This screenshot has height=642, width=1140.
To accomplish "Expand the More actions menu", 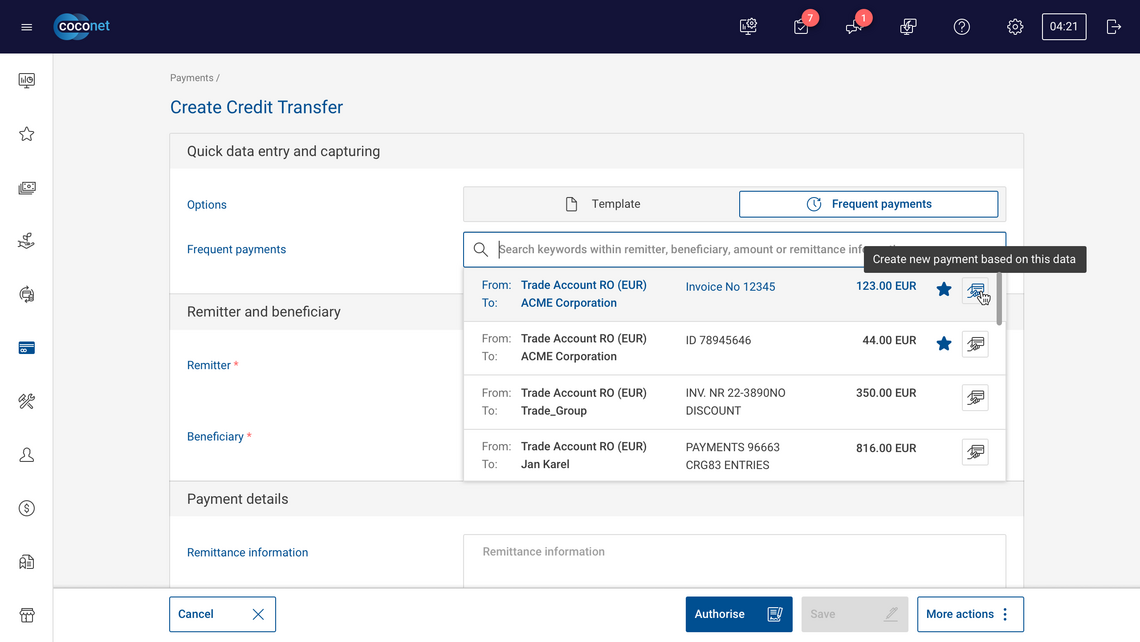I will point(969,614).
